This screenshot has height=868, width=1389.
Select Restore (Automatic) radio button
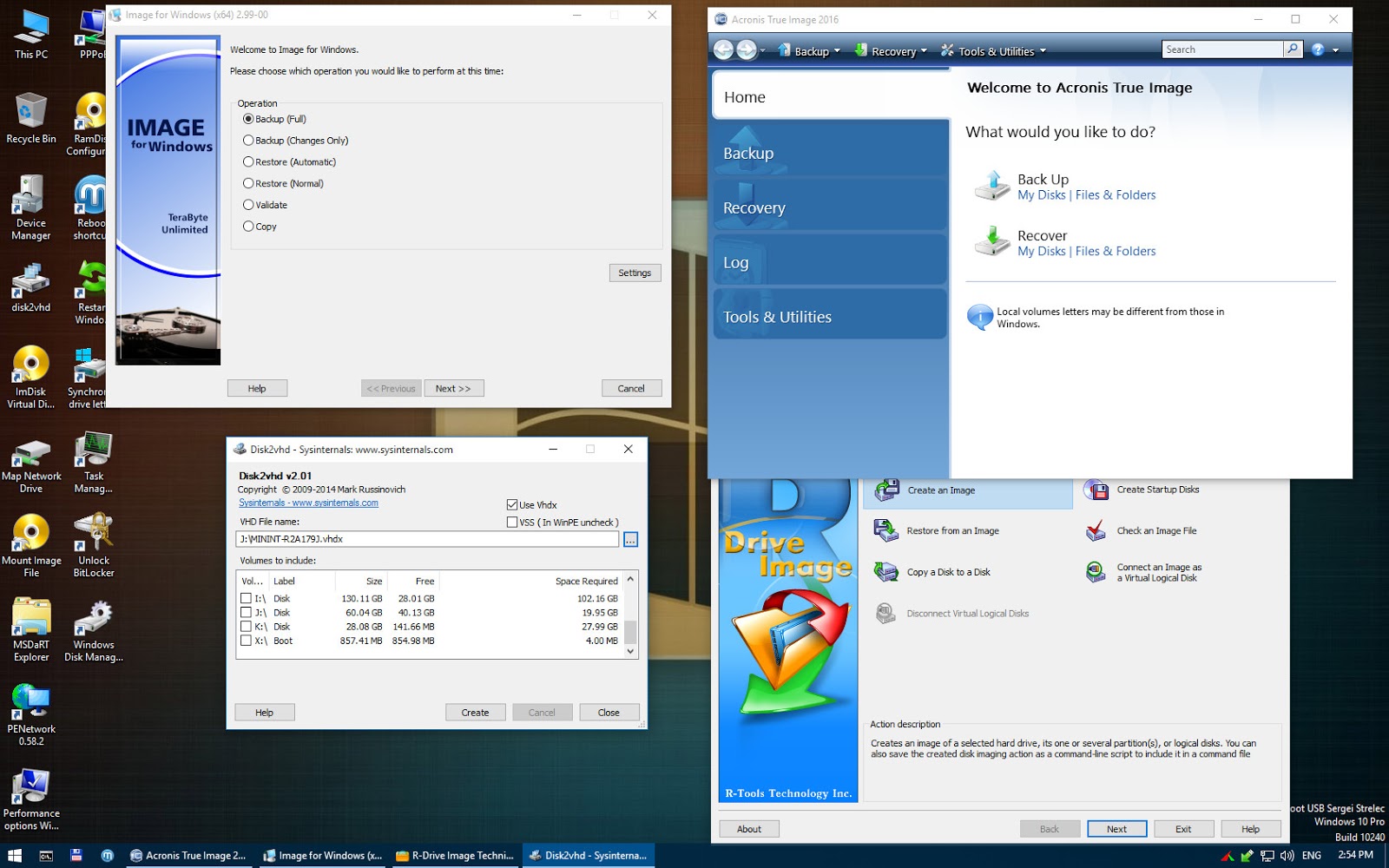[x=248, y=162]
